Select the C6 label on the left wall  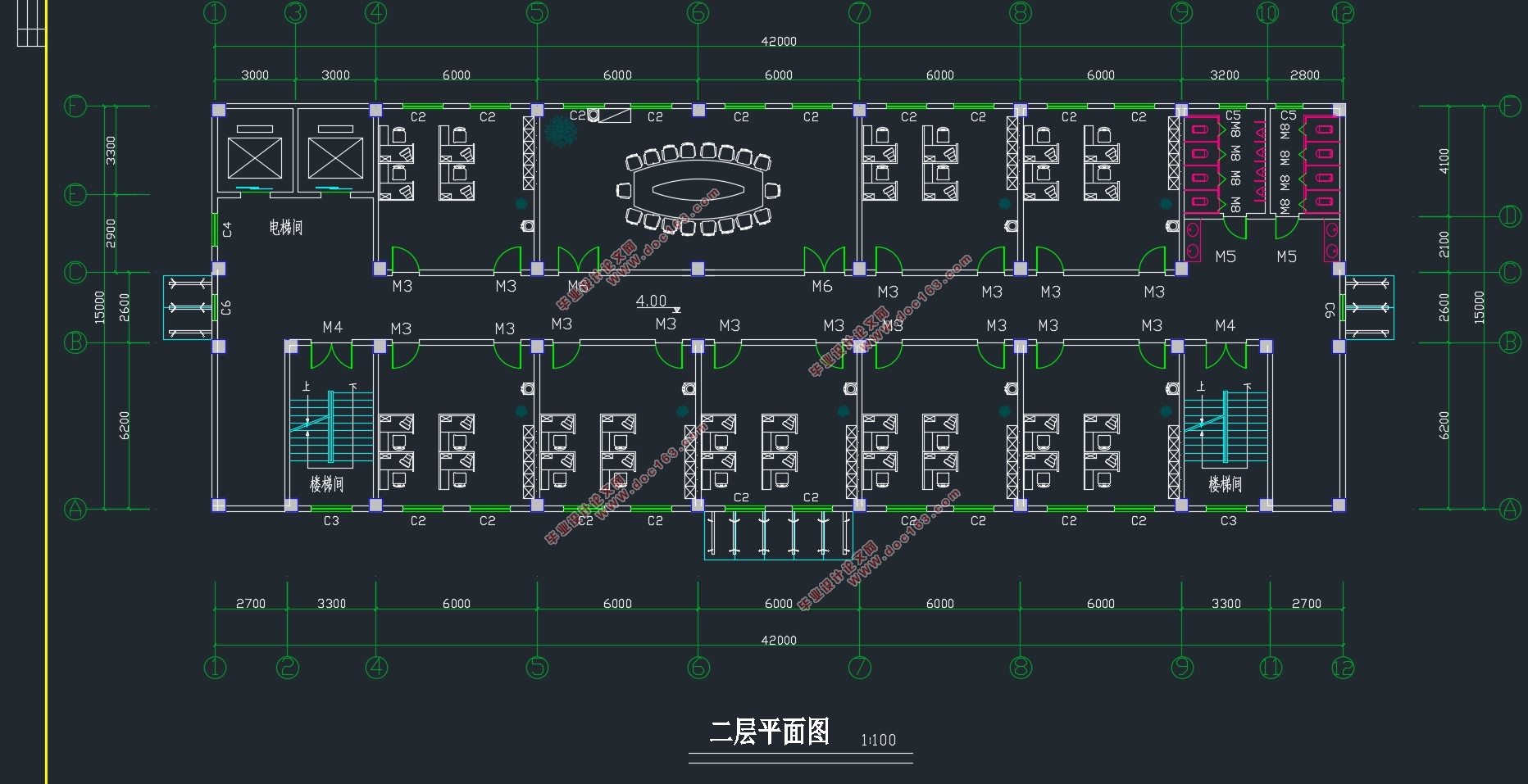pyautogui.click(x=226, y=307)
